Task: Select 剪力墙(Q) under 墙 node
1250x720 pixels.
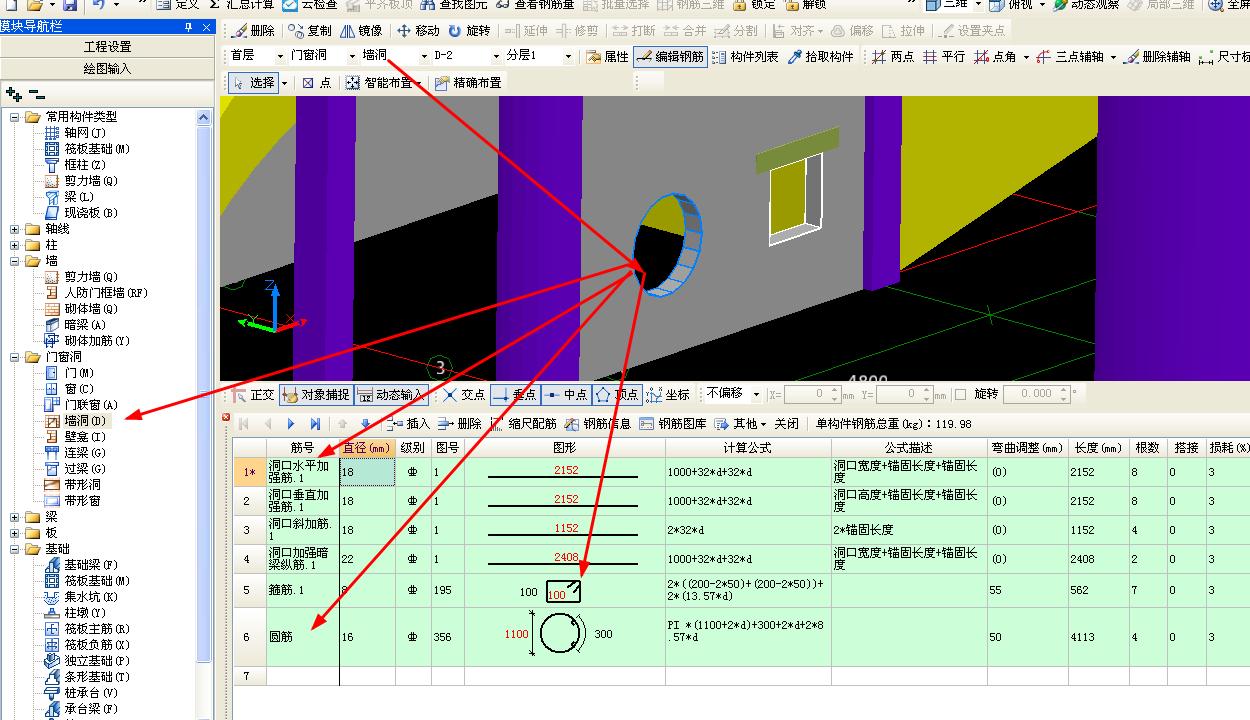Action: click(91, 277)
